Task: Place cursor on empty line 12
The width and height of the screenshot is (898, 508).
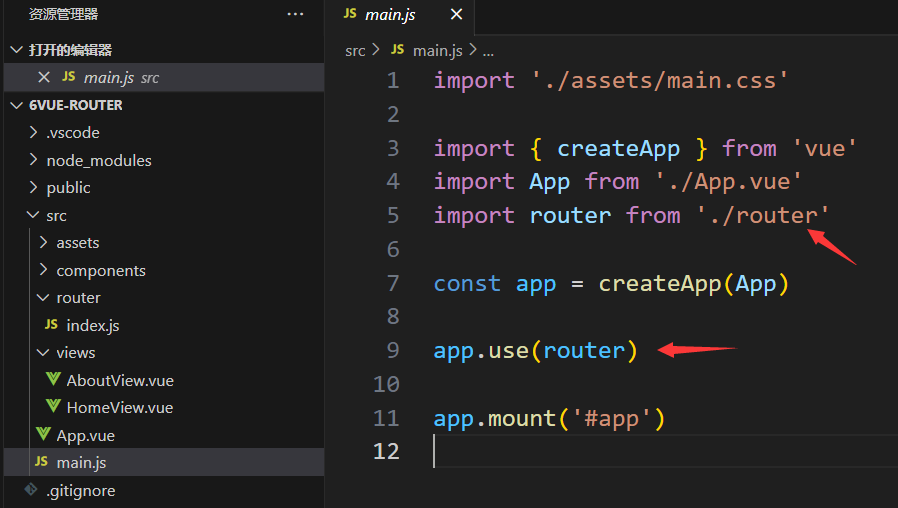Action: tap(664, 451)
